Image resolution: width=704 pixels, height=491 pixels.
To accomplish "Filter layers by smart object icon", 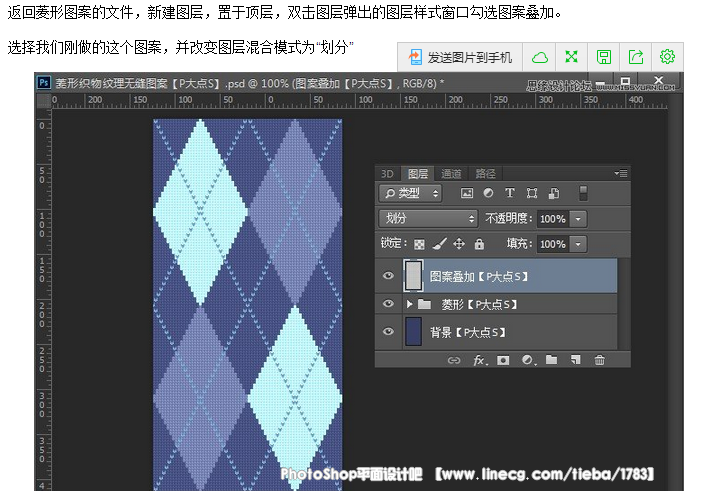I will (554, 193).
